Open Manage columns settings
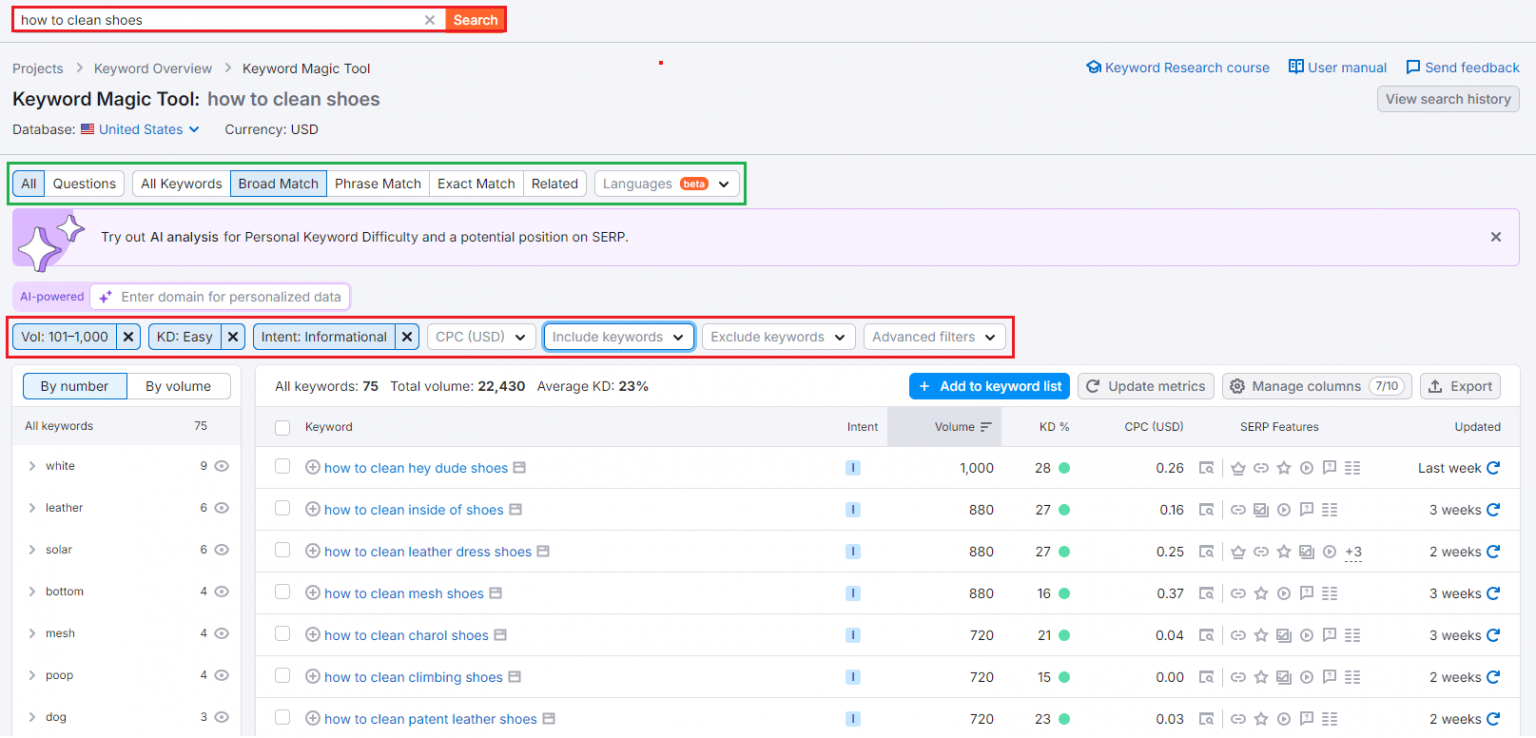 click(x=1316, y=386)
